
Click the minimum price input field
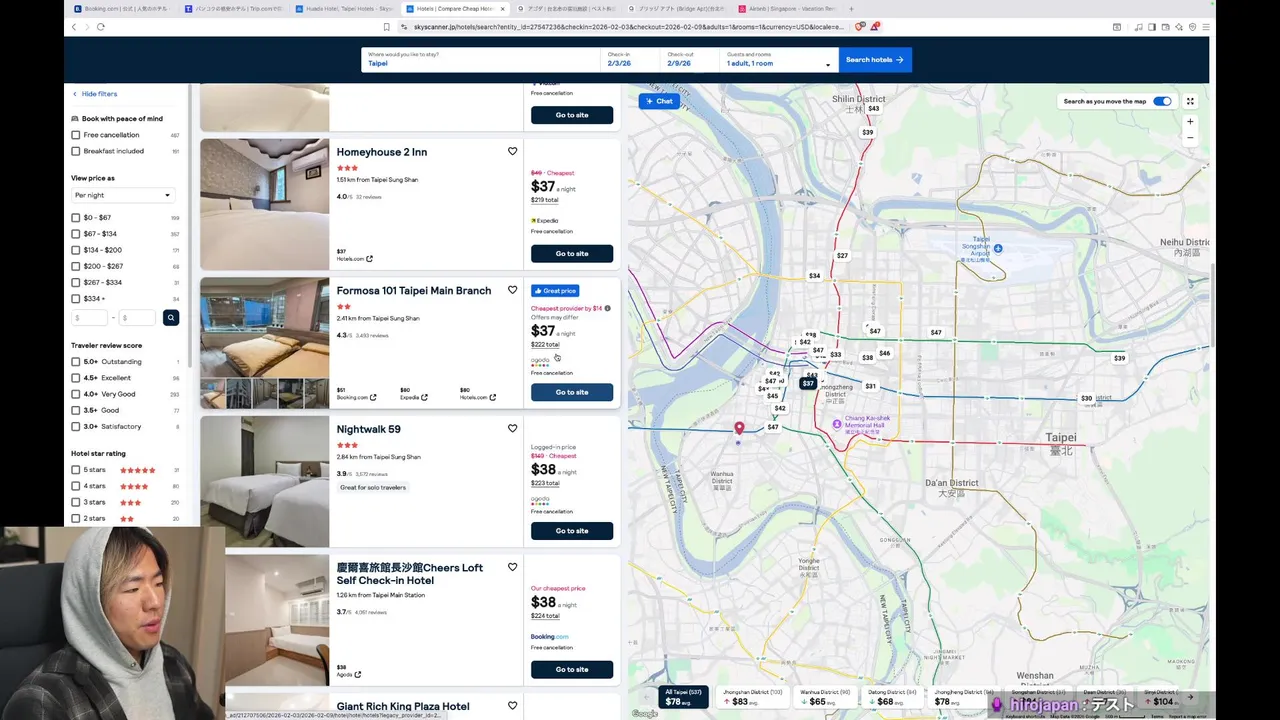coord(89,317)
